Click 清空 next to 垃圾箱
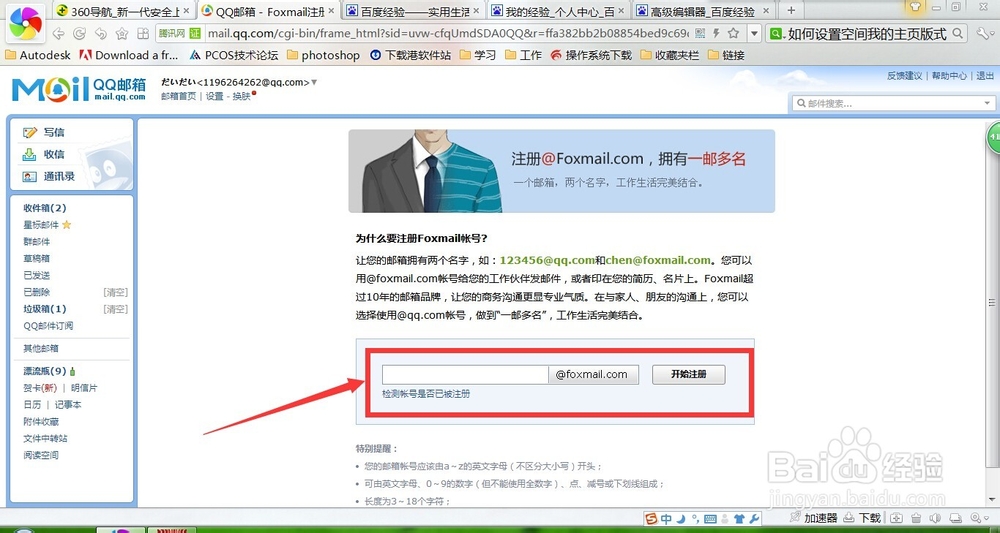The height and width of the screenshot is (533, 1000). click(115, 309)
